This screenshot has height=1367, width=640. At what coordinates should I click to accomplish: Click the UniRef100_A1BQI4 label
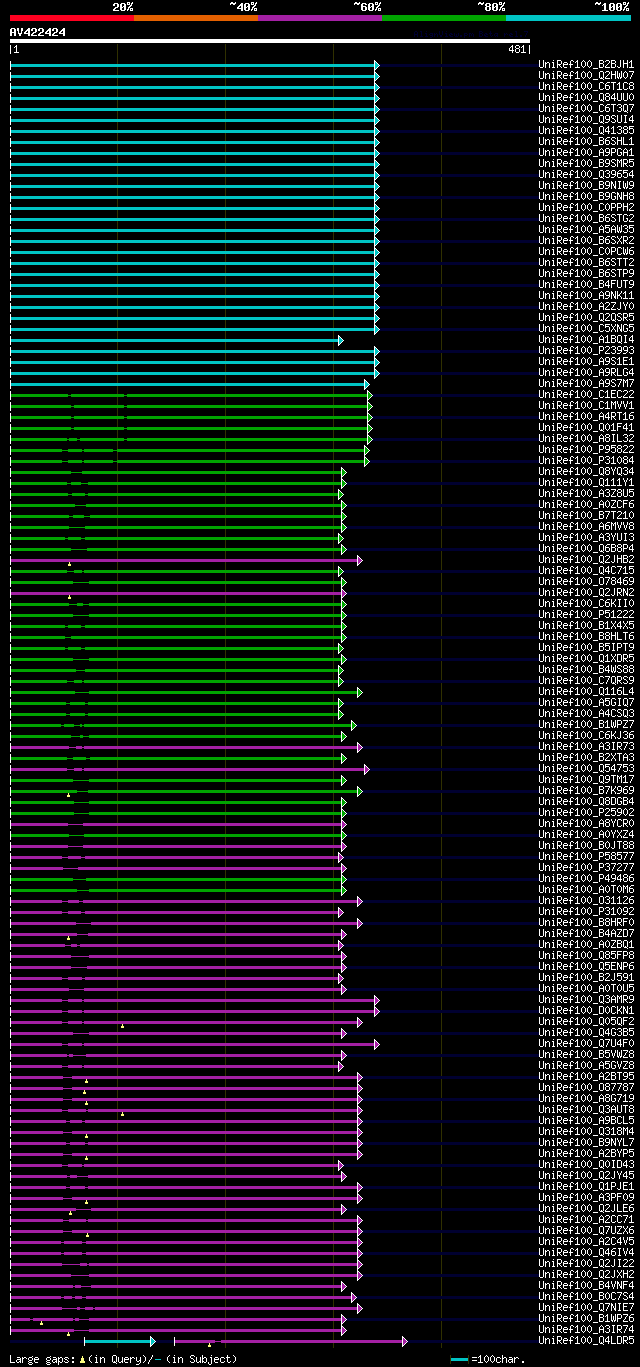(x=586, y=339)
